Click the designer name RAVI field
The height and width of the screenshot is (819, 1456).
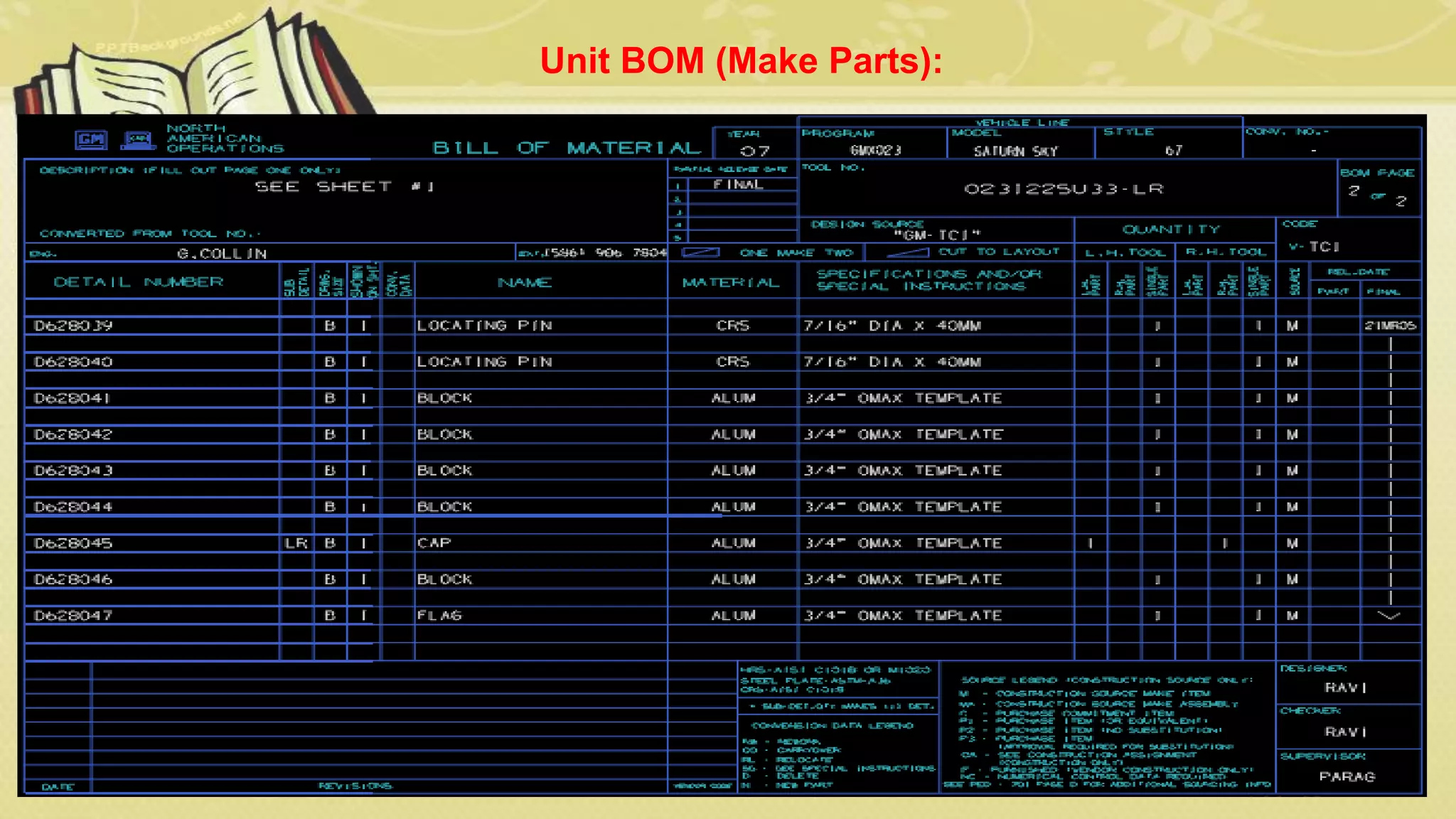point(1345,687)
